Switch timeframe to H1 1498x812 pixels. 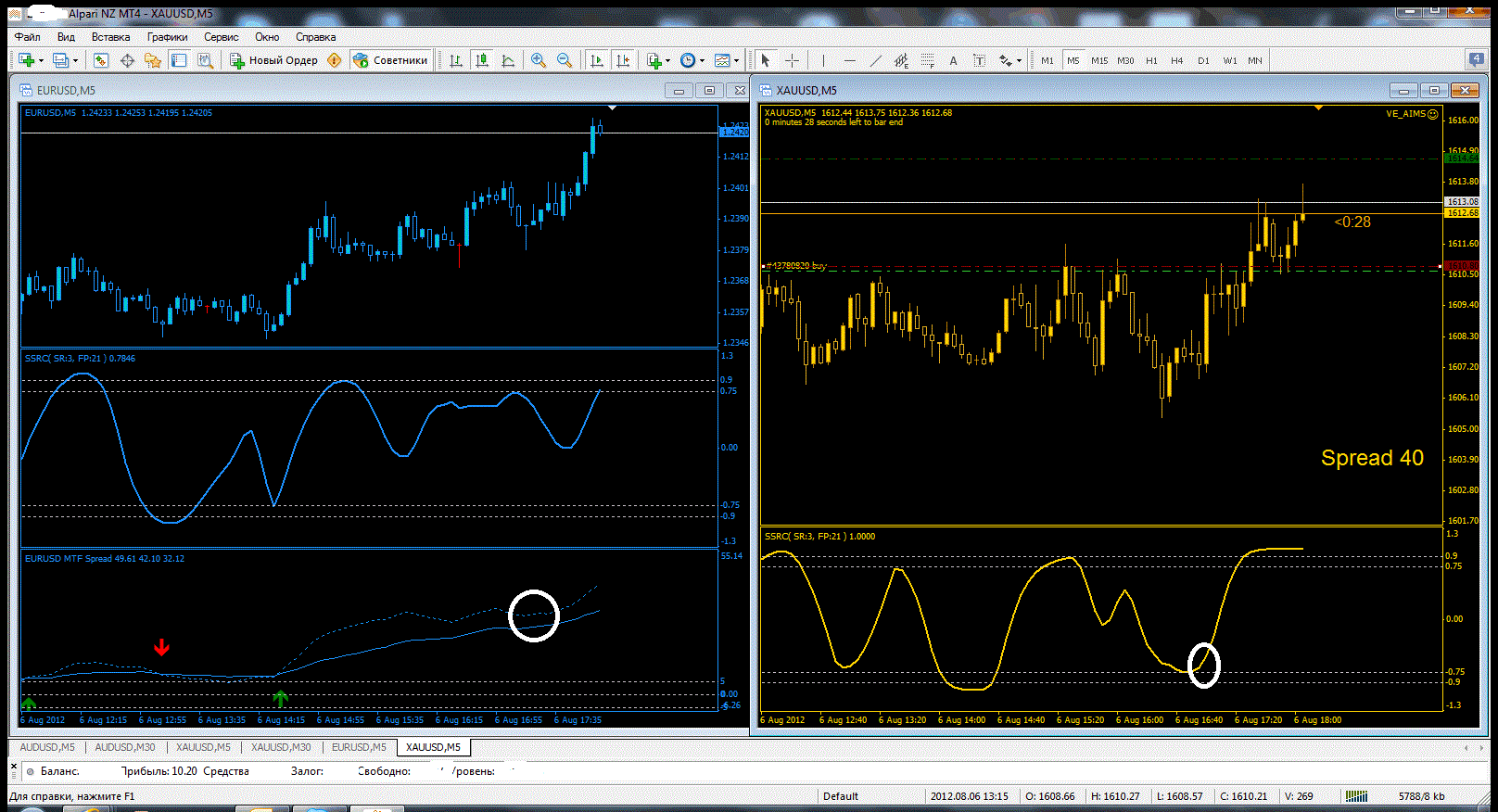tap(1151, 60)
